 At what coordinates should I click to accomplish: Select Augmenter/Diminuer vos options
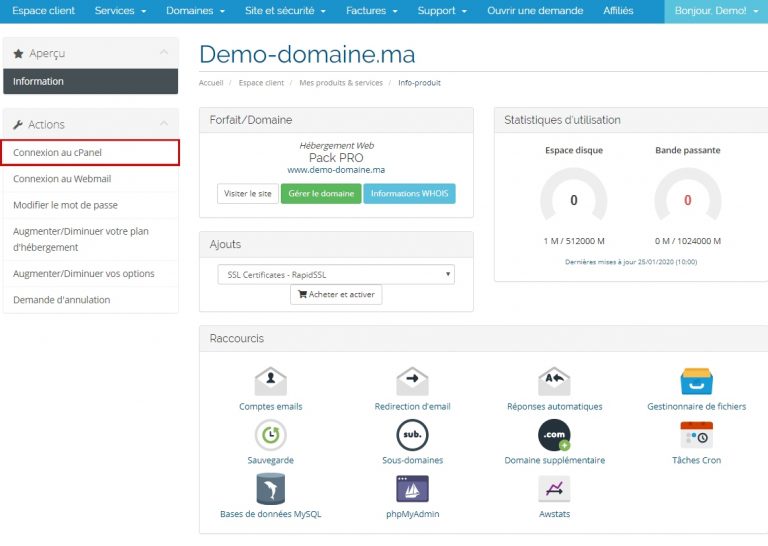point(91,273)
